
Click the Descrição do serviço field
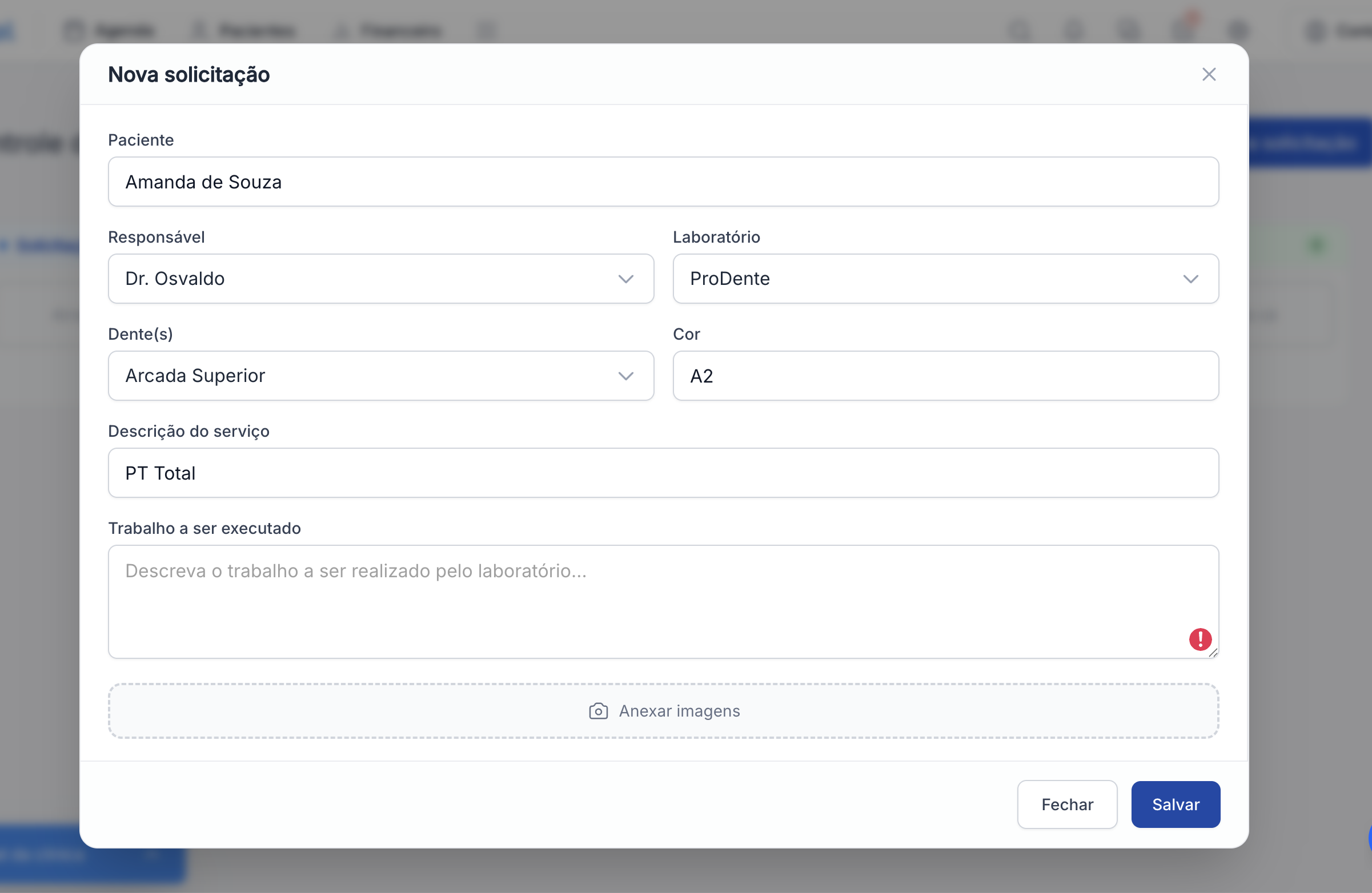[663, 473]
